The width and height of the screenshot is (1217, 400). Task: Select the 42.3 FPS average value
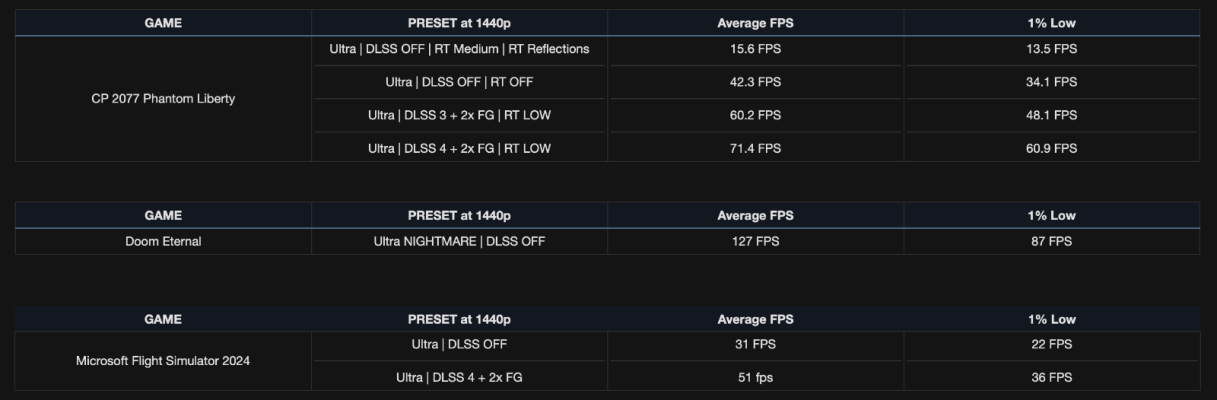click(755, 82)
